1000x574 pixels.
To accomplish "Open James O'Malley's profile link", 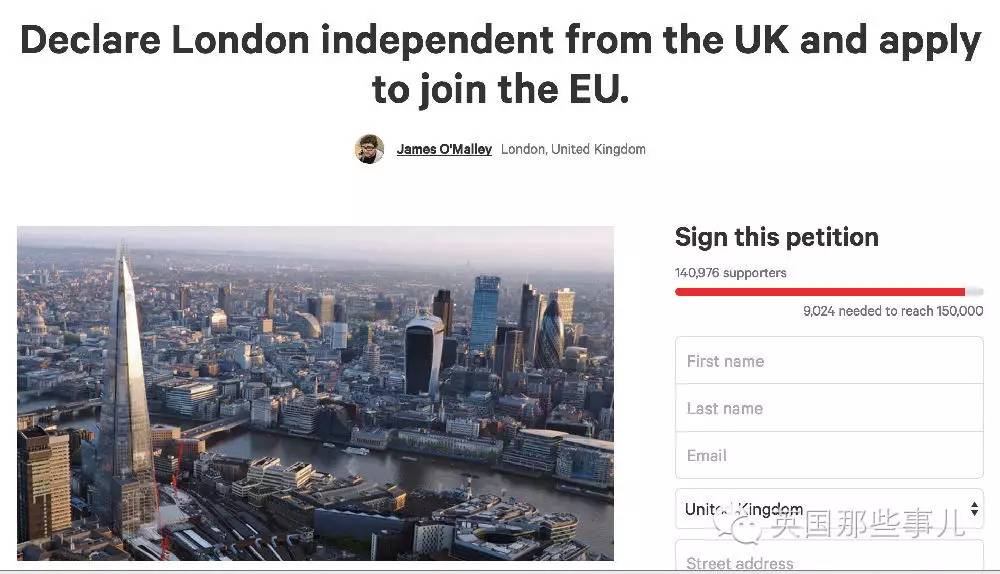I will (444, 149).
